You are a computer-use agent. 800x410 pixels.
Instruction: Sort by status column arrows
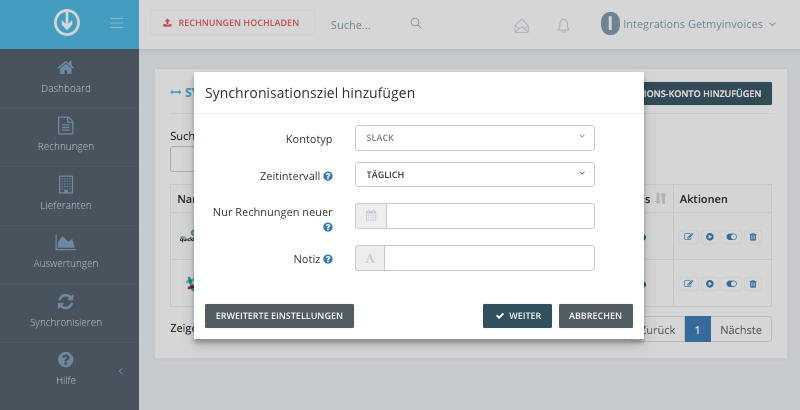[661, 199]
